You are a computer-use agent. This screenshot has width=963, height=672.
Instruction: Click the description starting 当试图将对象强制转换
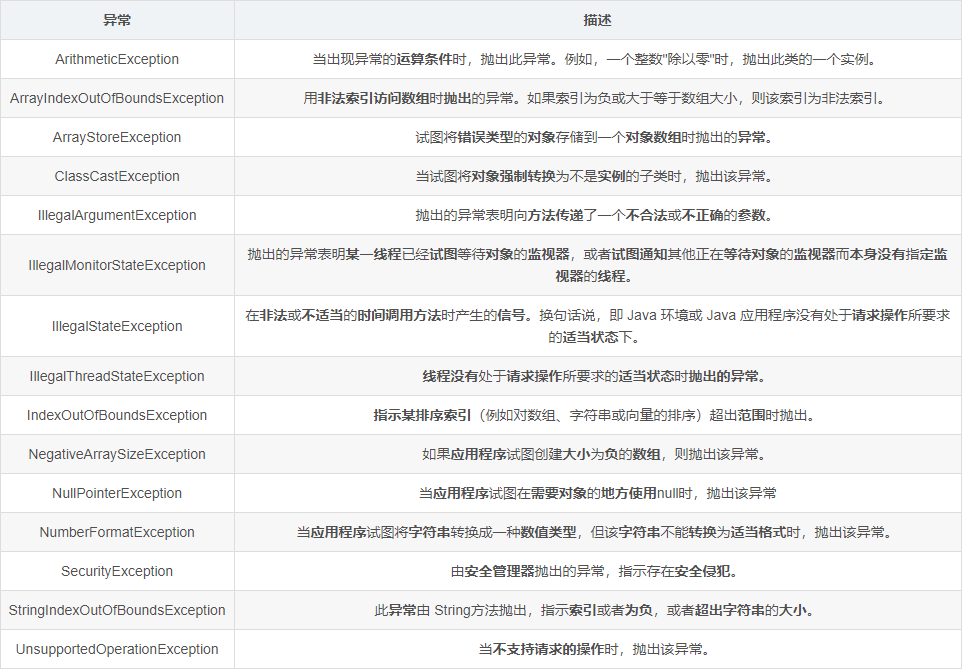[x=597, y=176]
